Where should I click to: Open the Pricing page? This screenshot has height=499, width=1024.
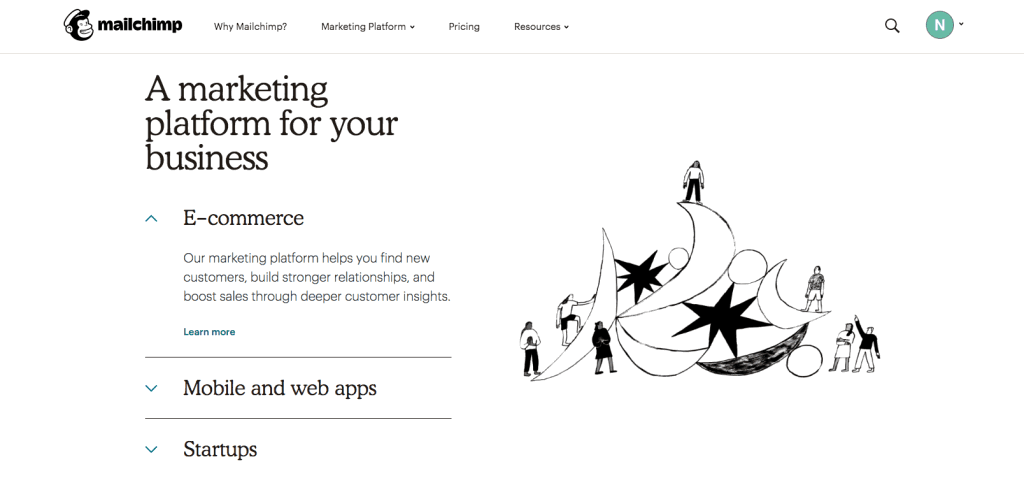click(x=464, y=27)
